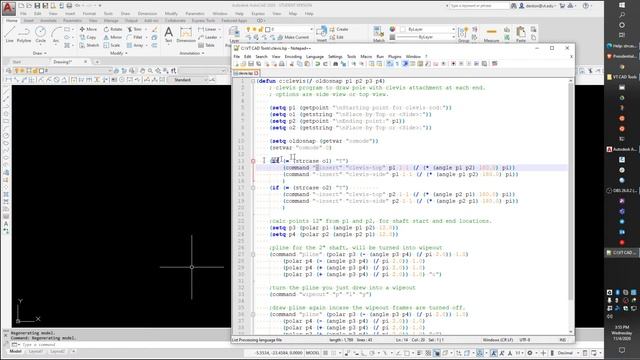Open the Text annotation tool

[168, 34]
